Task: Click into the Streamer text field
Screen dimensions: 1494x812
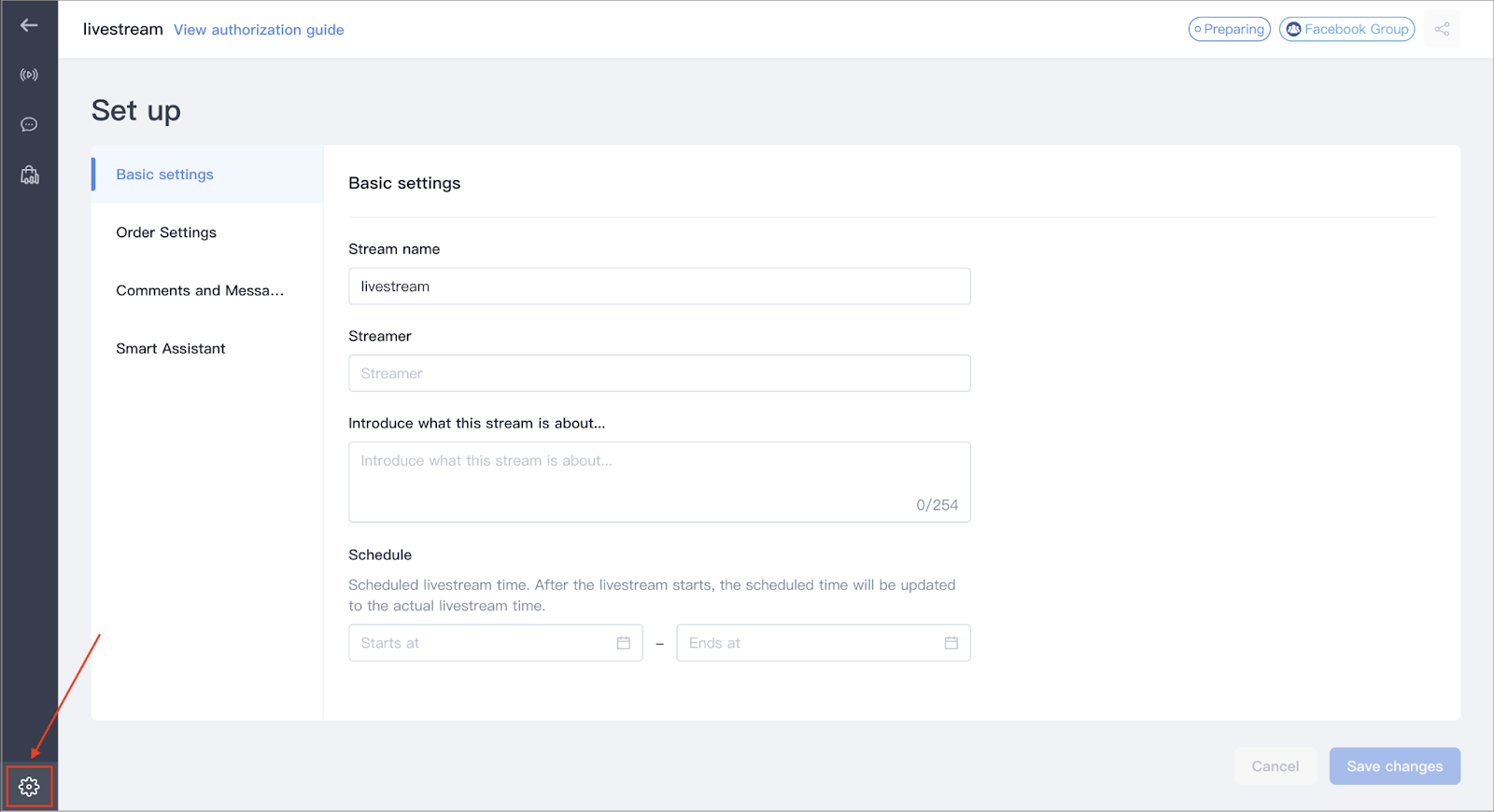Action: pyautogui.click(x=659, y=373)
